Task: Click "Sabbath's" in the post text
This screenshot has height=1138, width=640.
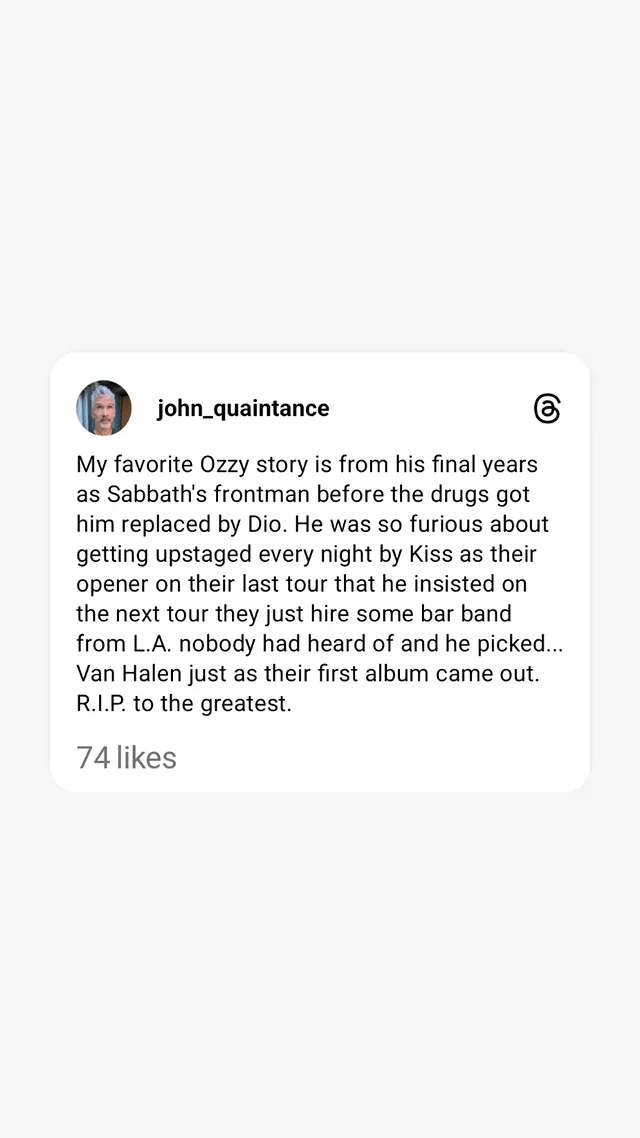Action: pyautogui.click(x=150, y=494)
